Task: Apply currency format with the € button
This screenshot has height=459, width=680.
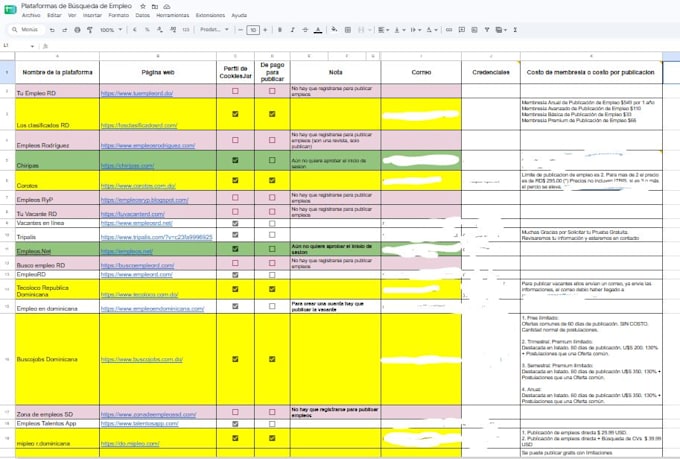Action: coord(135,30)
